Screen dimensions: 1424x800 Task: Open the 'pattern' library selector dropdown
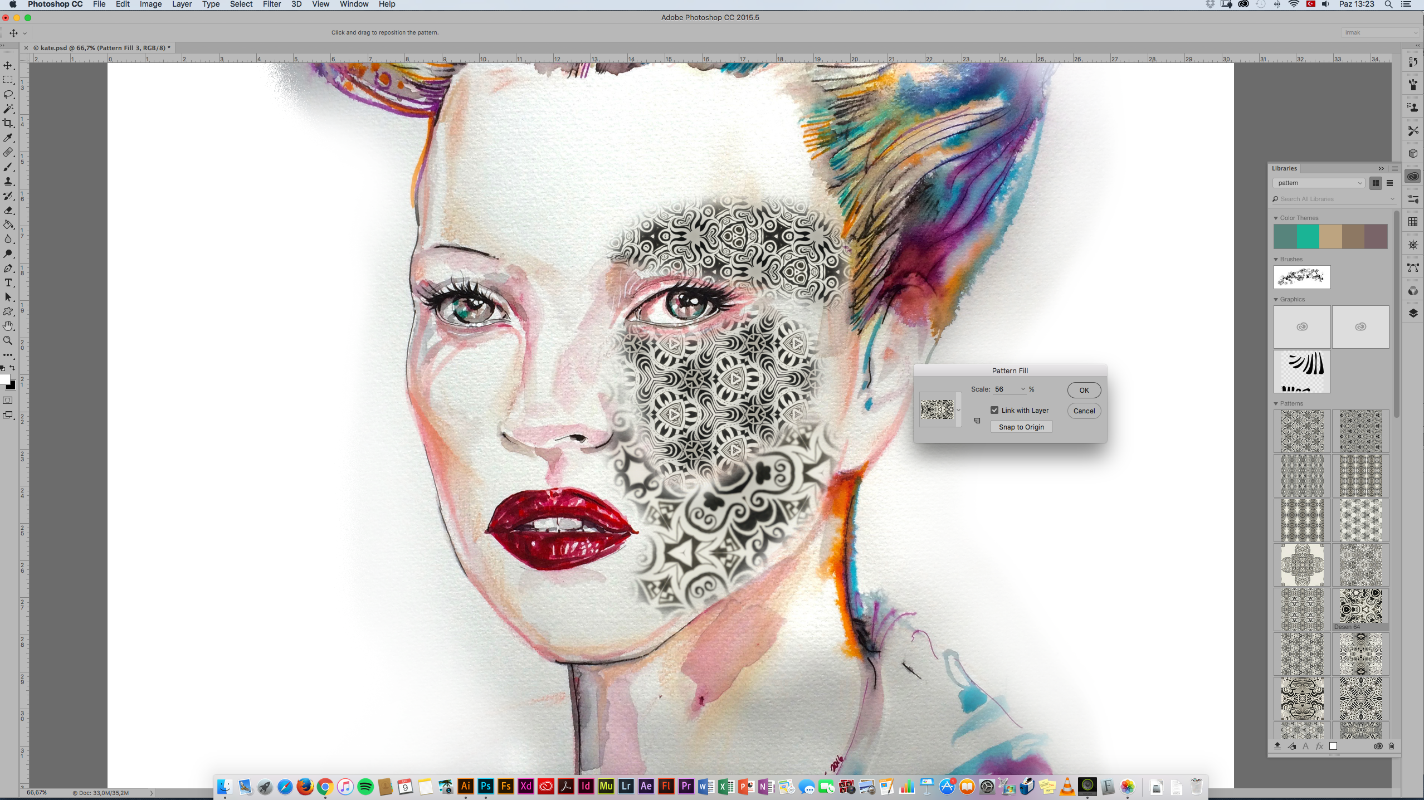pos(1318,183)
